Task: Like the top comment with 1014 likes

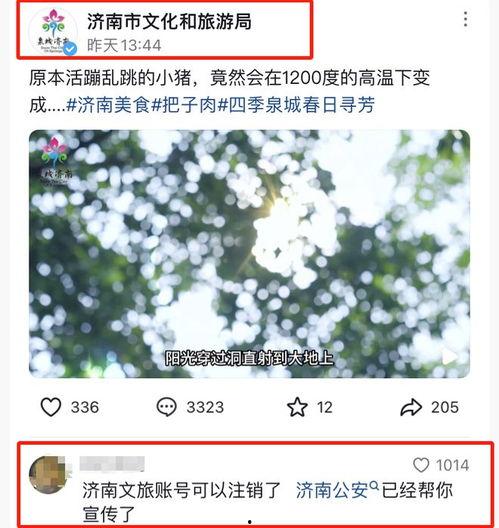Action: coord(421,465)
